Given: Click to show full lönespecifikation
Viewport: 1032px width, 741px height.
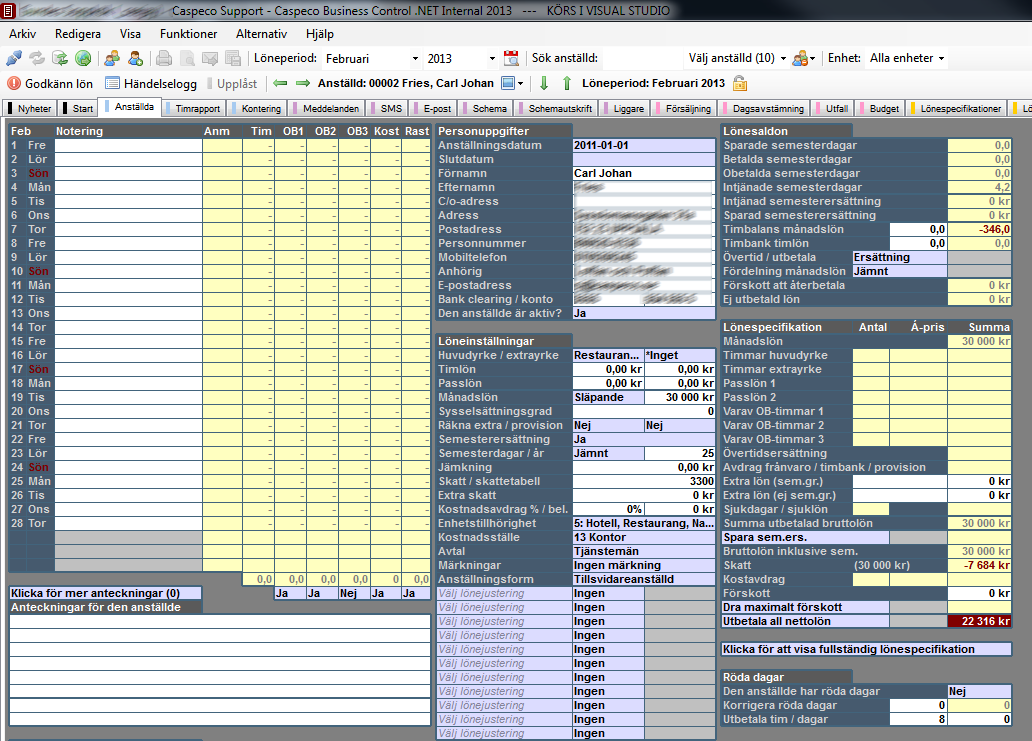Looking at the screenshot, I should 866,650.
